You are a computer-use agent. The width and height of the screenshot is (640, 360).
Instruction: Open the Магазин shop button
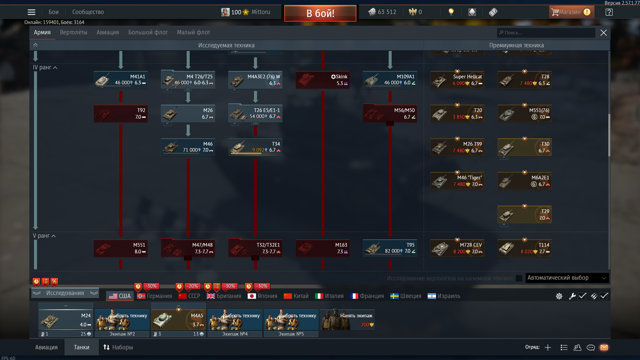click(x=571, y=12)
